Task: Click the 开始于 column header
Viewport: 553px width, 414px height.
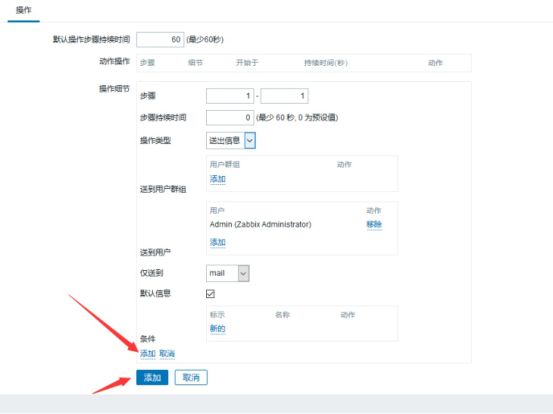Action: 247,63
